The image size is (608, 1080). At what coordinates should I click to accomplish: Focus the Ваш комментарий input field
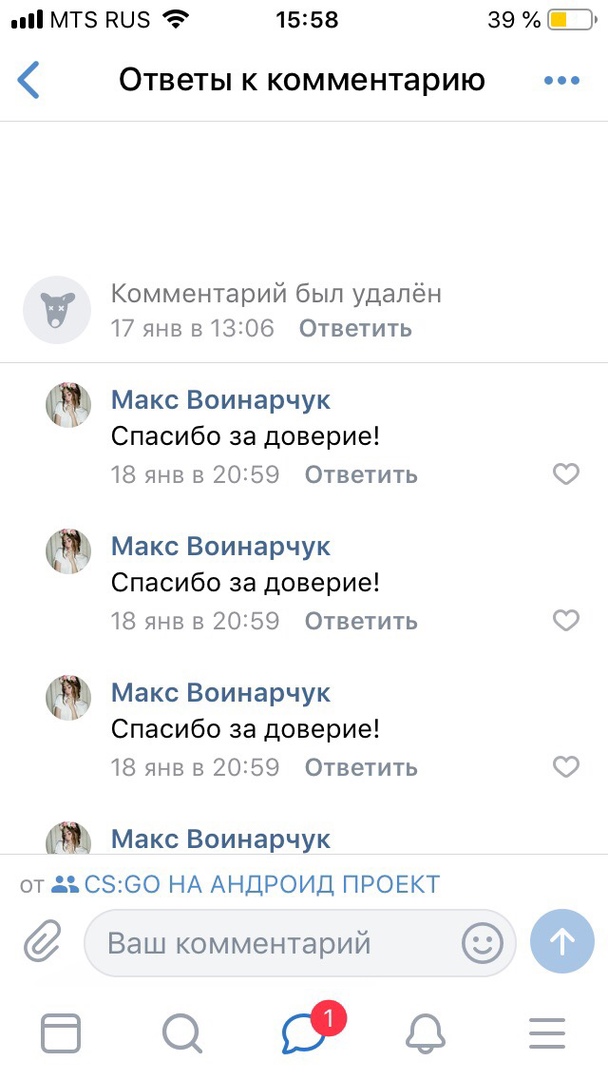270,942
